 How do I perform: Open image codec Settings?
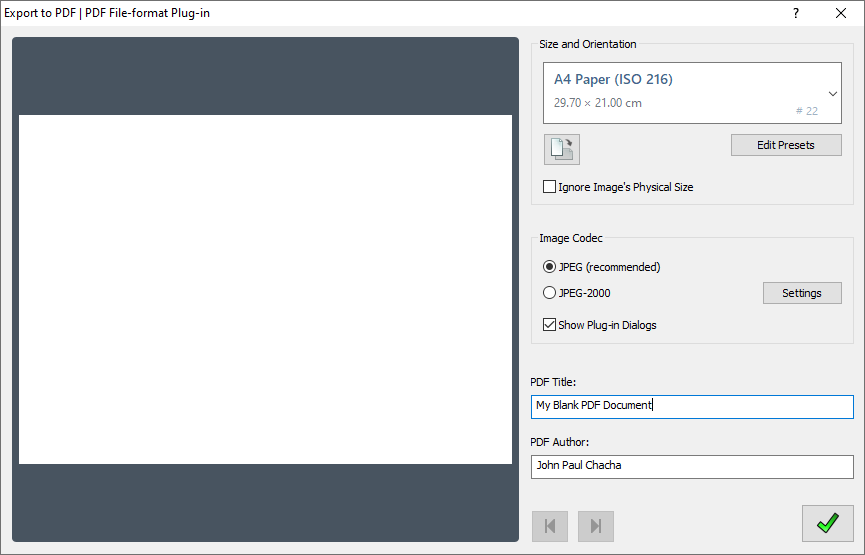[802, 293]
